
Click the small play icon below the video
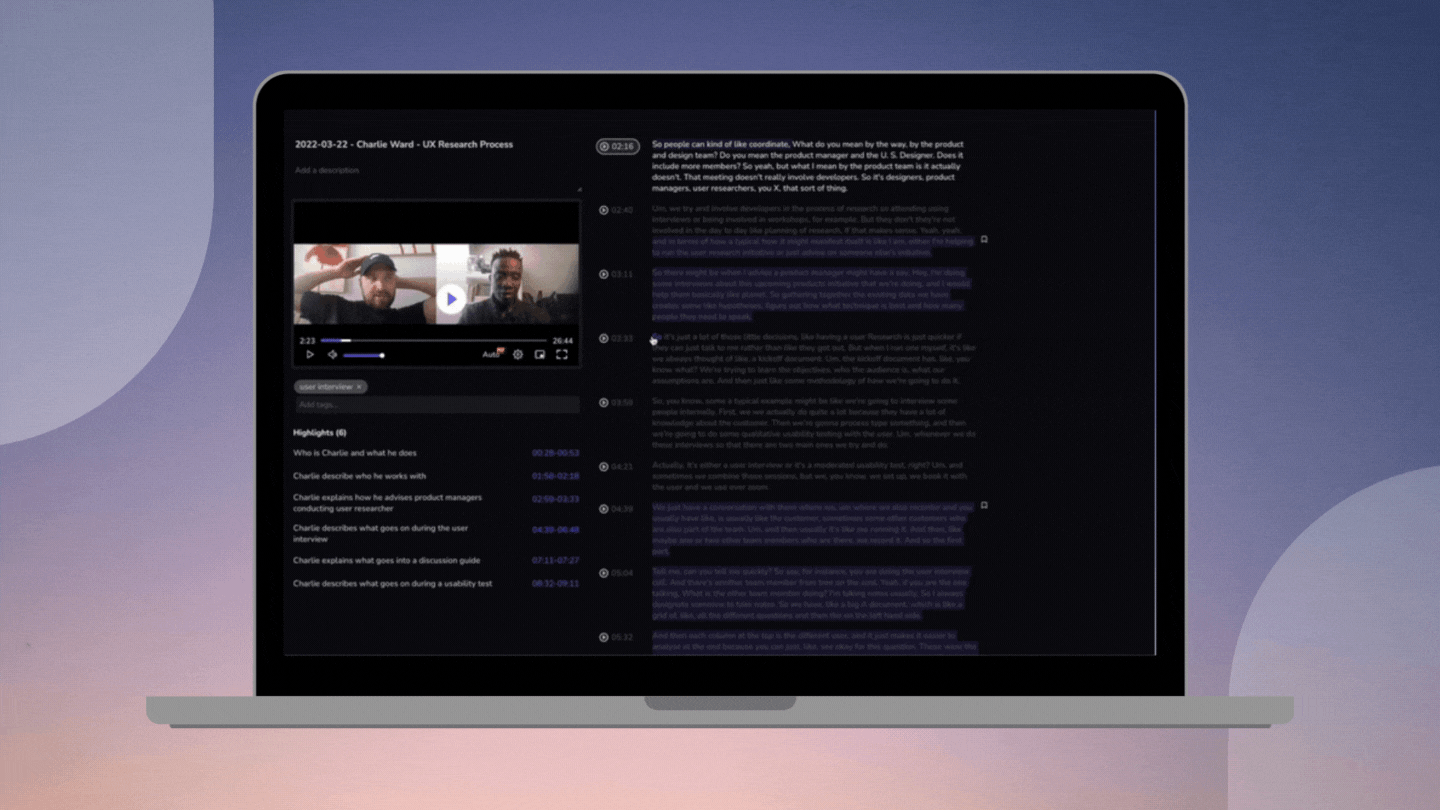point(310,354)
